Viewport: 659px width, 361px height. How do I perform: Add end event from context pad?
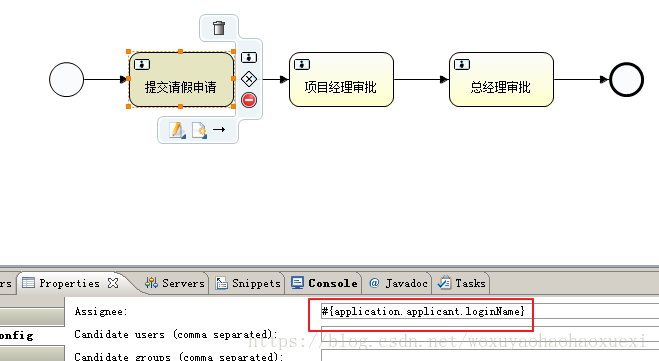click(249, 100)
